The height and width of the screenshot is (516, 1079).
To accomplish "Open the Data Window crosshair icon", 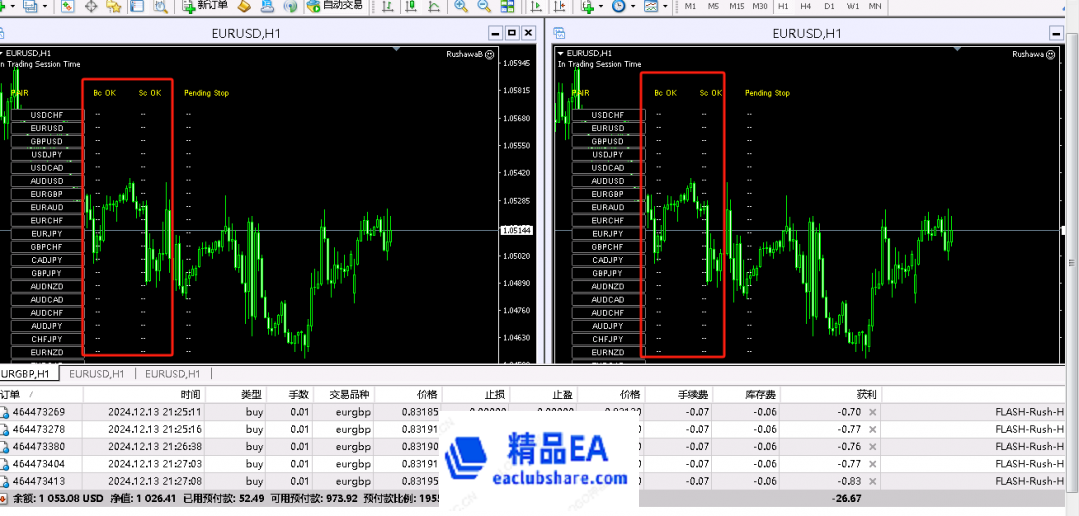I will (91, 6).
